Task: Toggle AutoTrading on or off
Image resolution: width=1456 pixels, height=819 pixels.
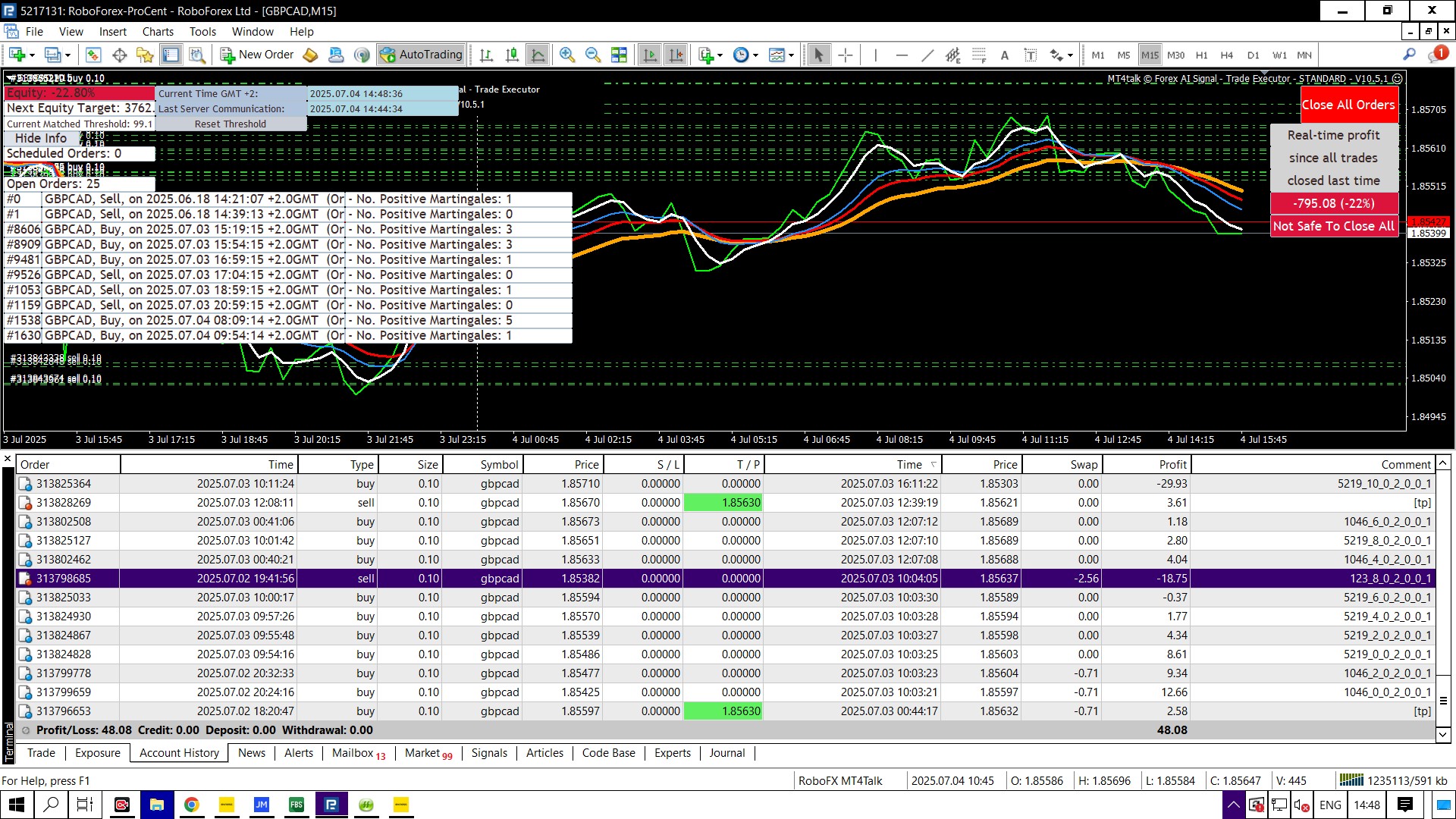Action: 422,55
